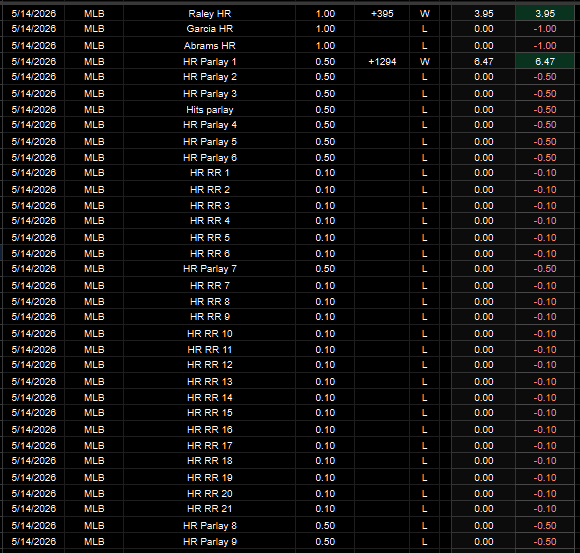
Task: Select the HR RR 10 cell
Action: coord(209,334)
